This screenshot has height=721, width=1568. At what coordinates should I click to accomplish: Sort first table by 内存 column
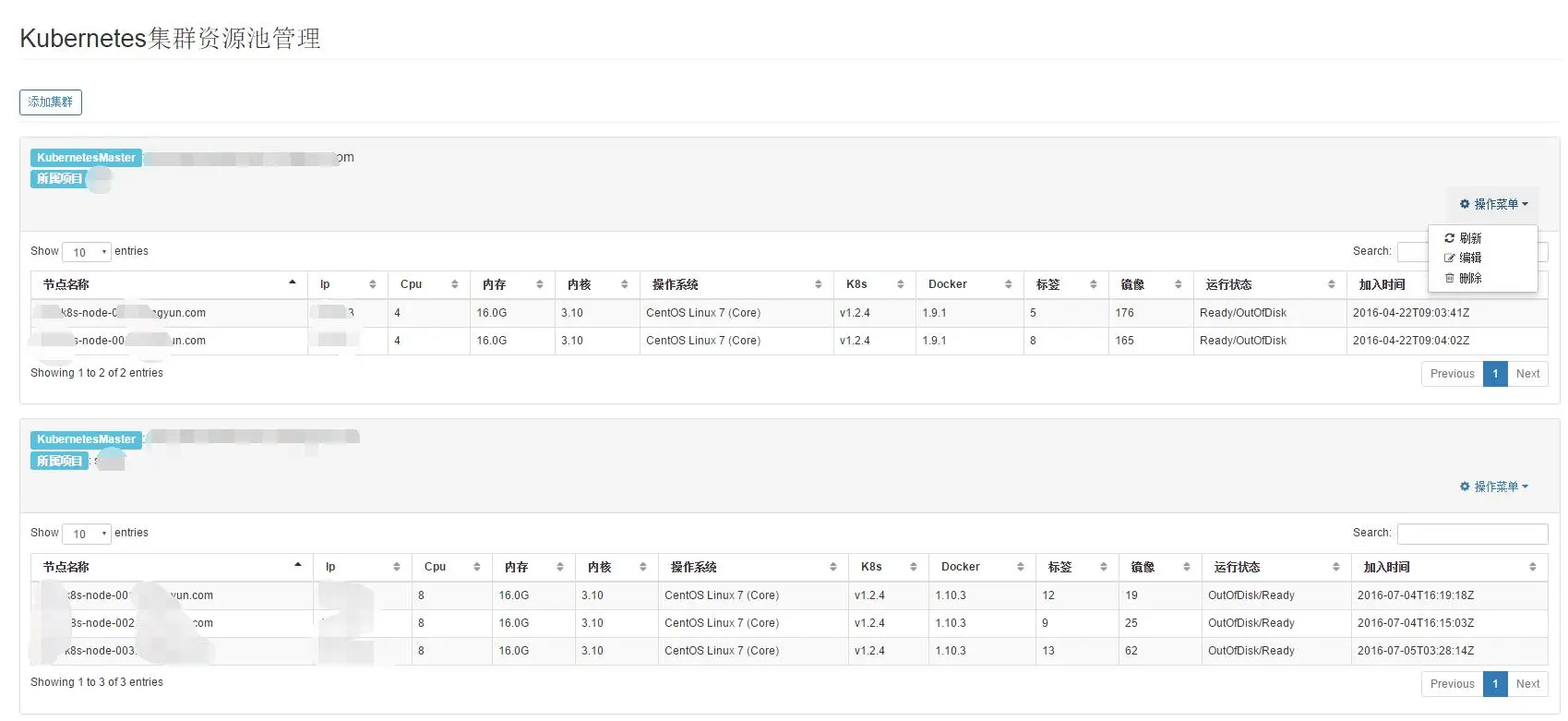pos(512,284)
